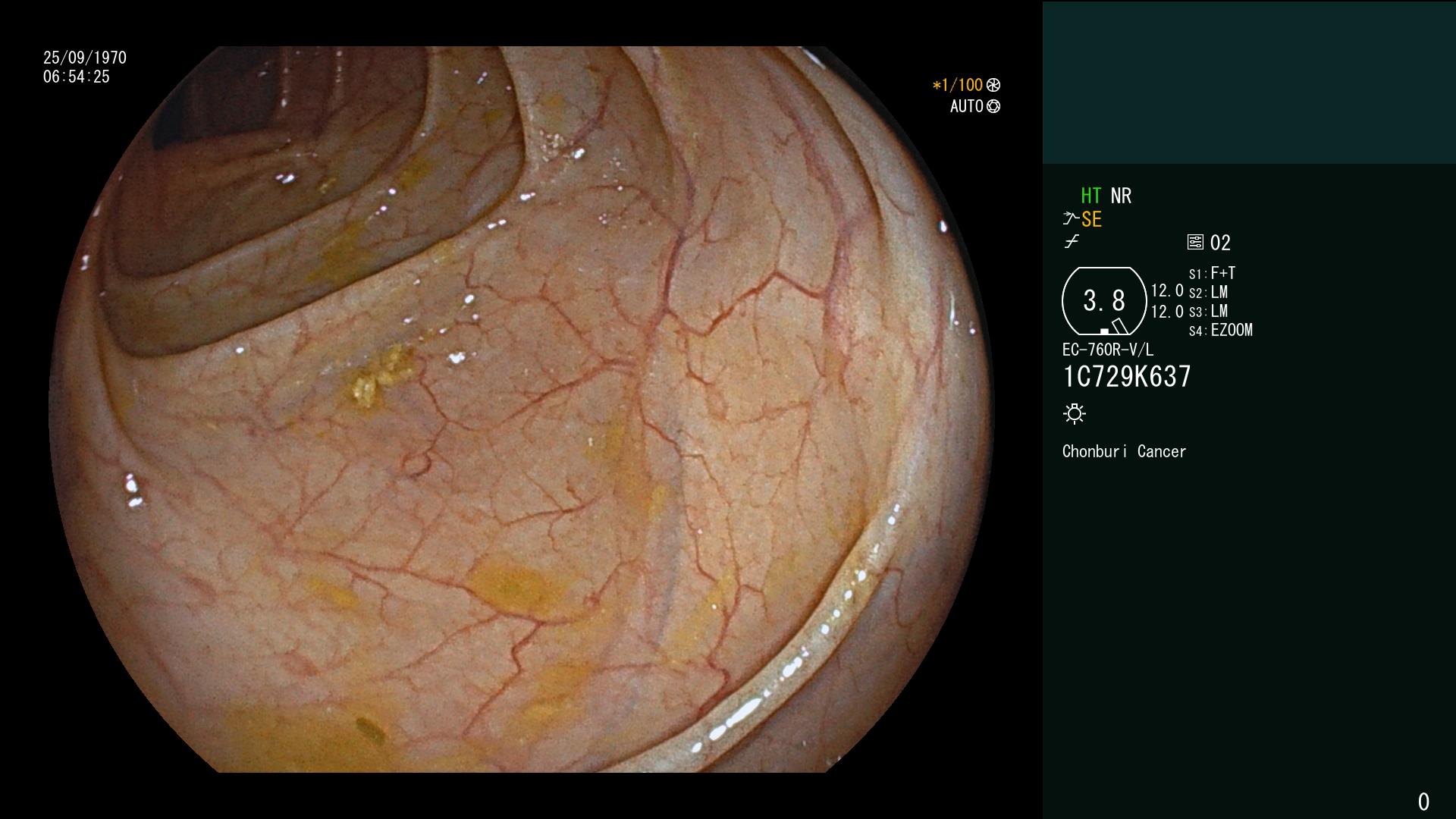Image resolution: width=1456 pixels, height=819 pixels.
Task: Click the lower 12.0 value
Action: click(1167, 312)
